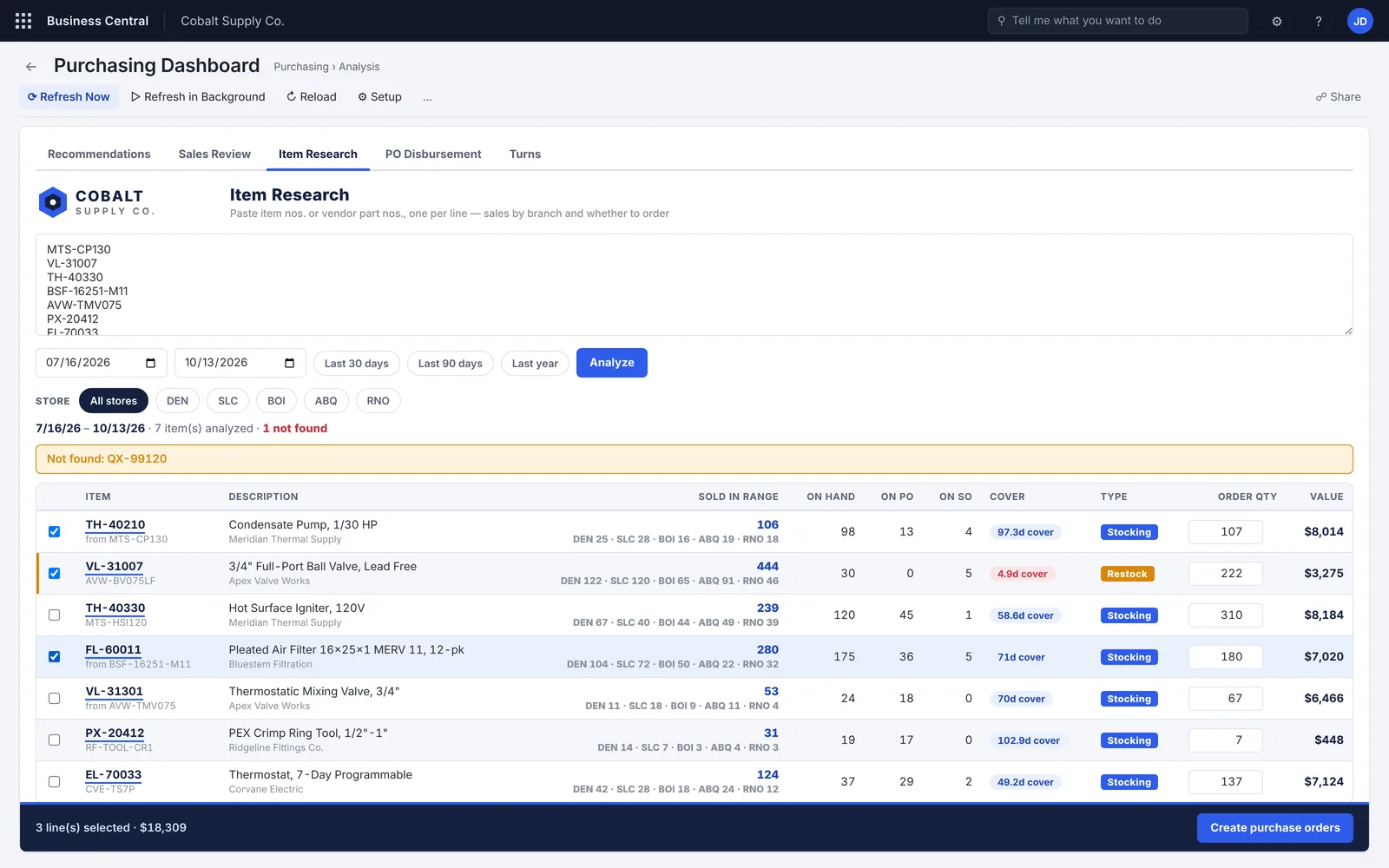Viewport: 1389px width, 868px height.
Task: Open the VL-31007 item link
Action: [x=114, y=567]
